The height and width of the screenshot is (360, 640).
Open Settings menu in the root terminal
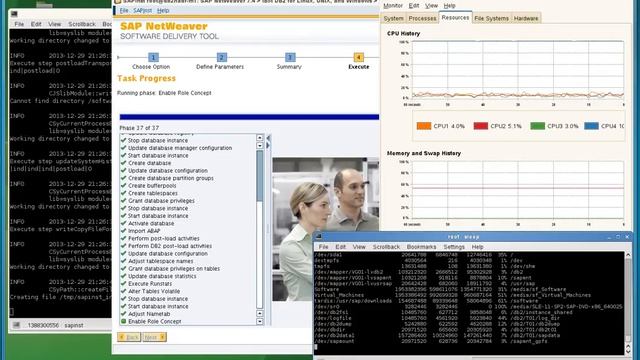(x=454, y=247)
